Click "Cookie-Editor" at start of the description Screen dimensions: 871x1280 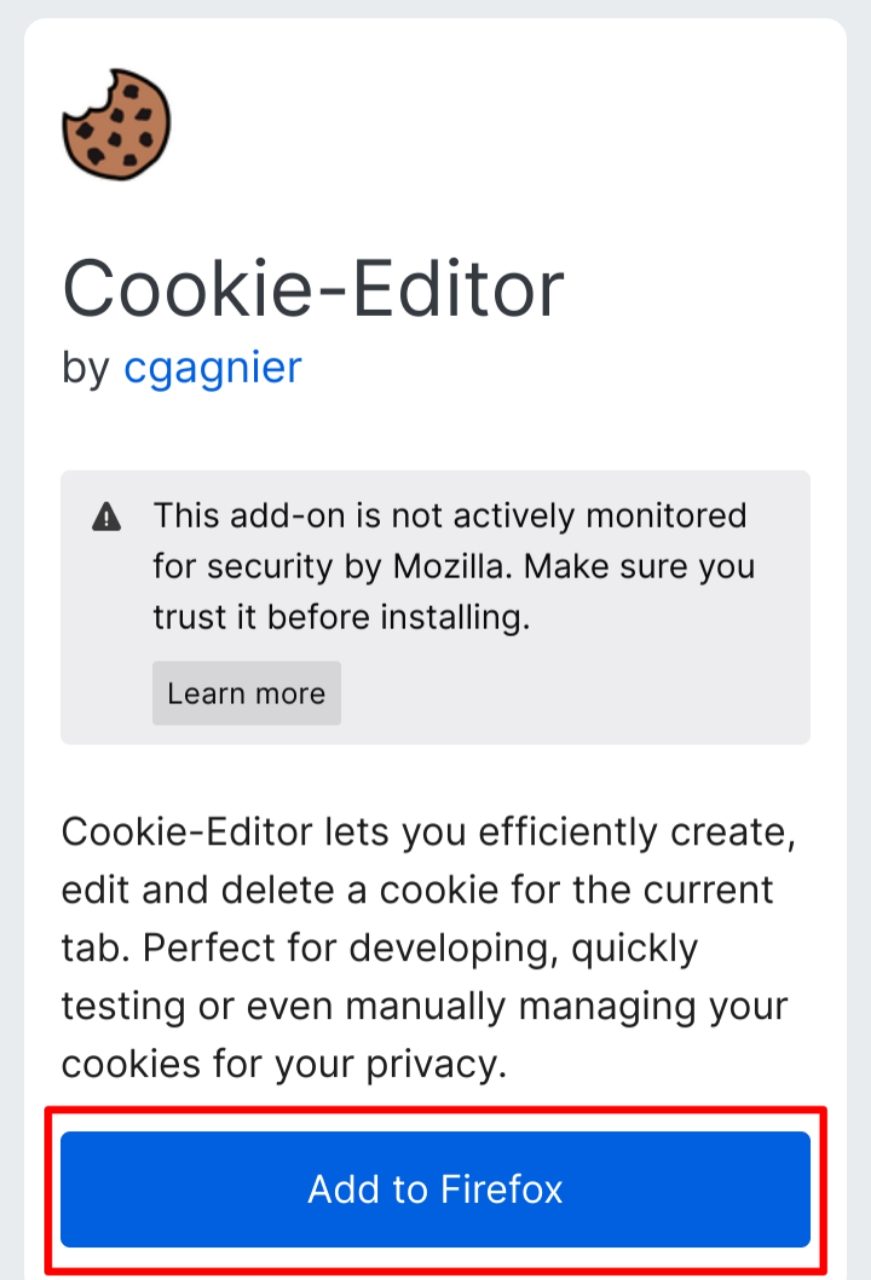(174, 832)
